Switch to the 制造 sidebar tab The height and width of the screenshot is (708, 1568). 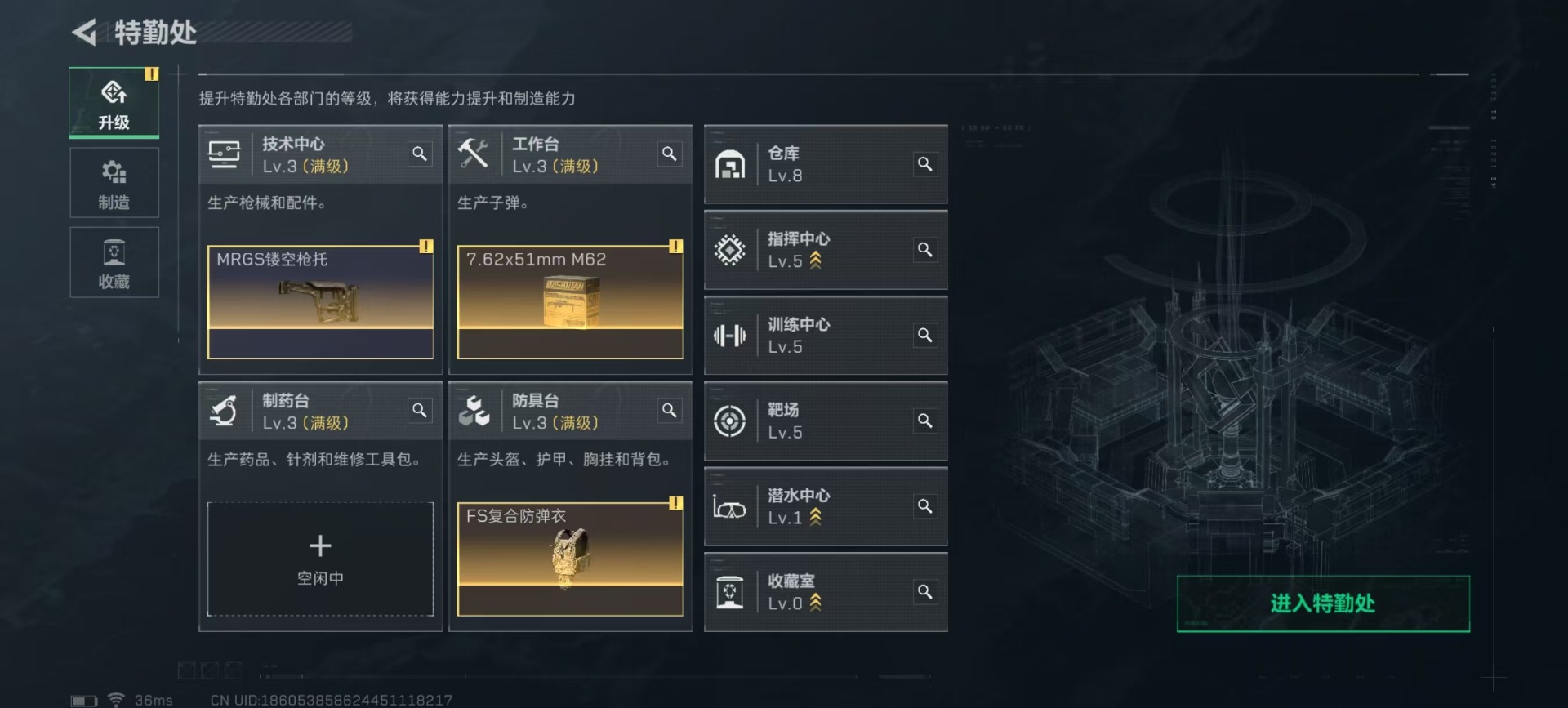coord(114,183)
